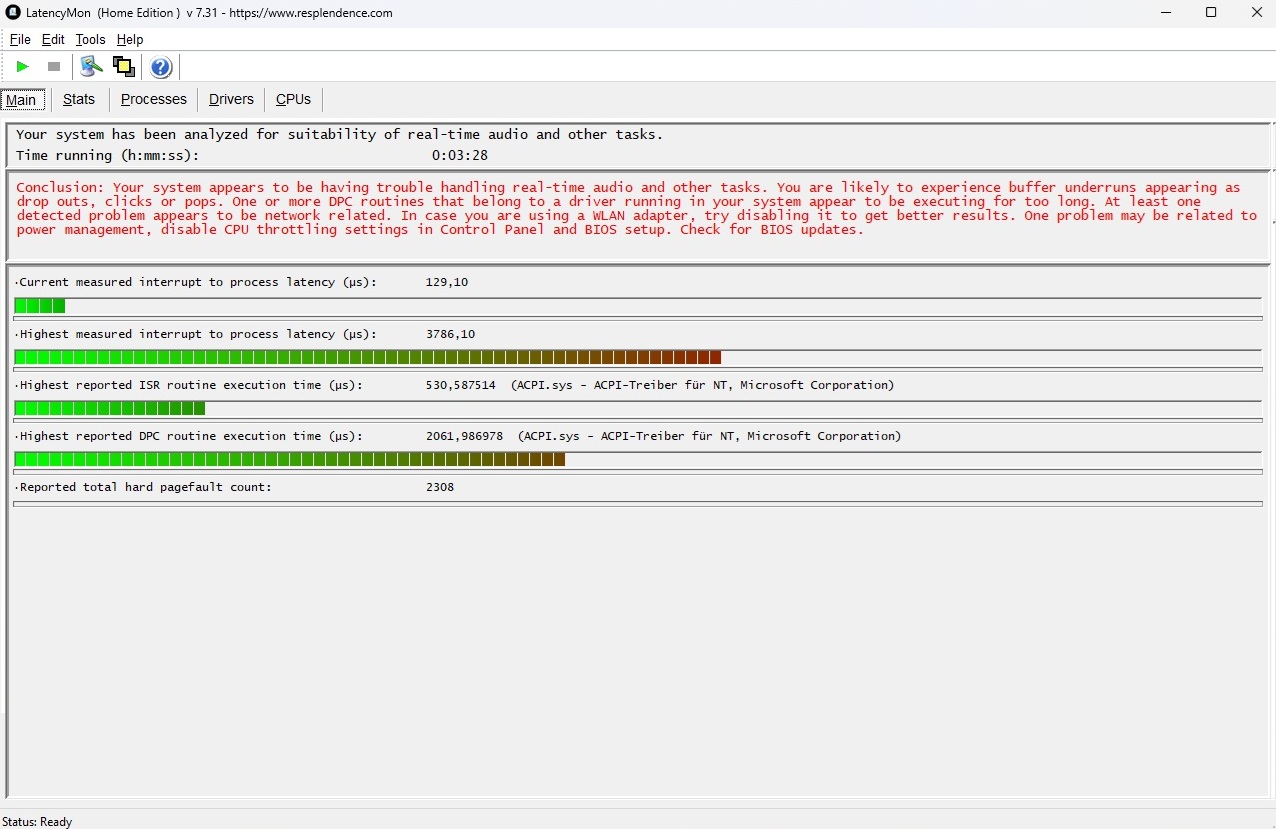Click the blue question mark help icon

pyautogui.click(x=161, y=67)
